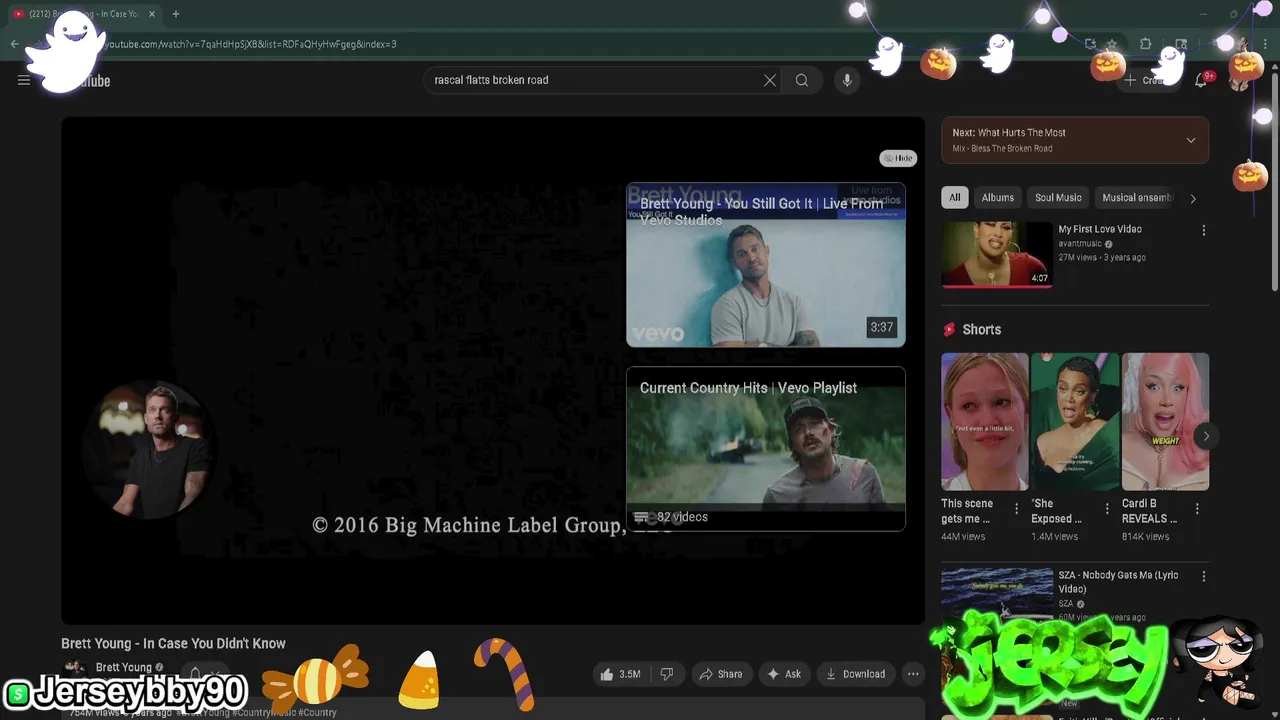Open Cardi B REVEALS short thumbnail
Screen dimensions: 1280x720
pos(1165,422)
